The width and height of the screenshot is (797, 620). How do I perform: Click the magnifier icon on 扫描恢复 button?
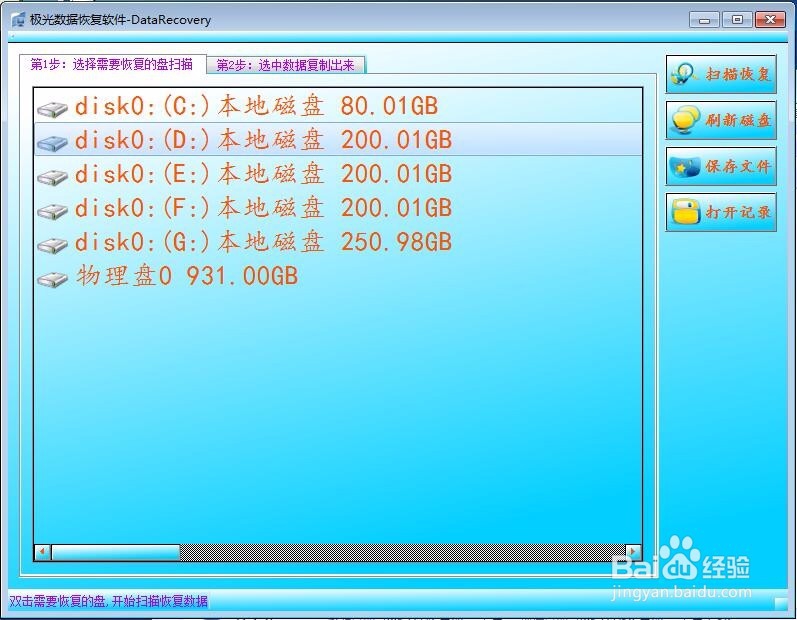(684, 75)
